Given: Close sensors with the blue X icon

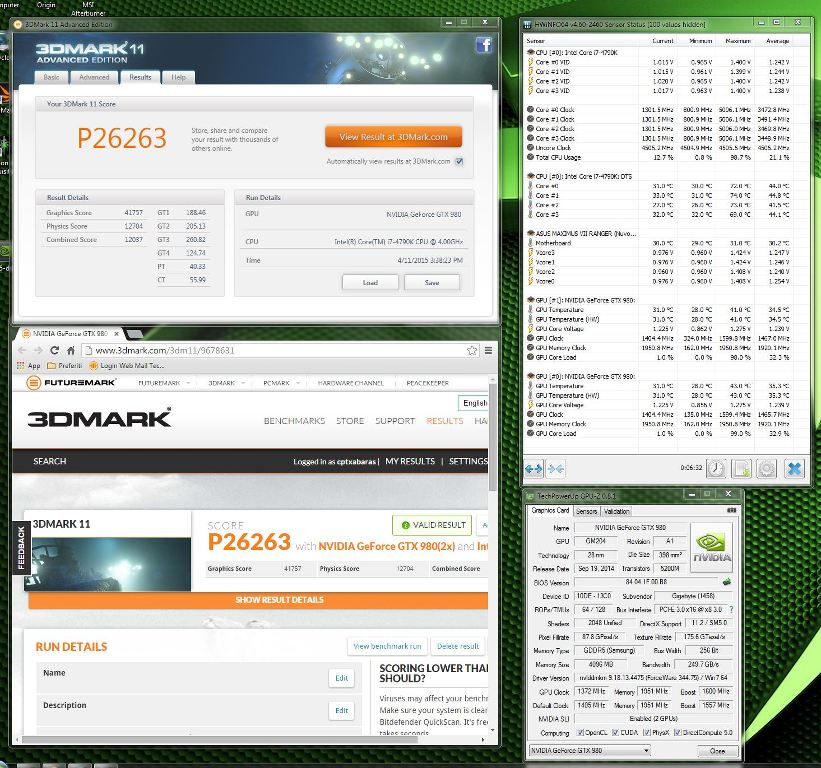Looking at the screenshot, I should tap(794, 469).
